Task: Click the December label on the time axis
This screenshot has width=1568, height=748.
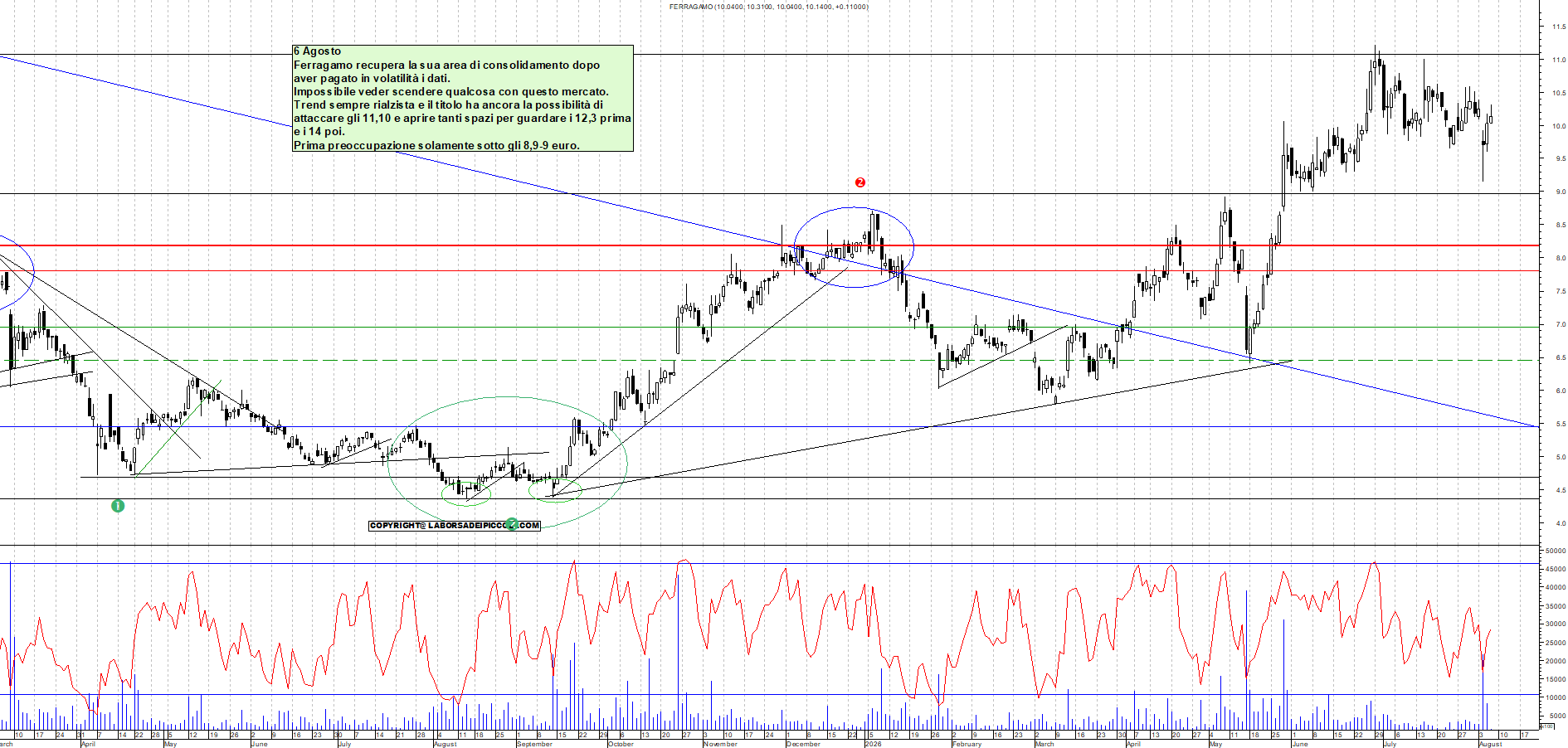Action: click(803, 744)
